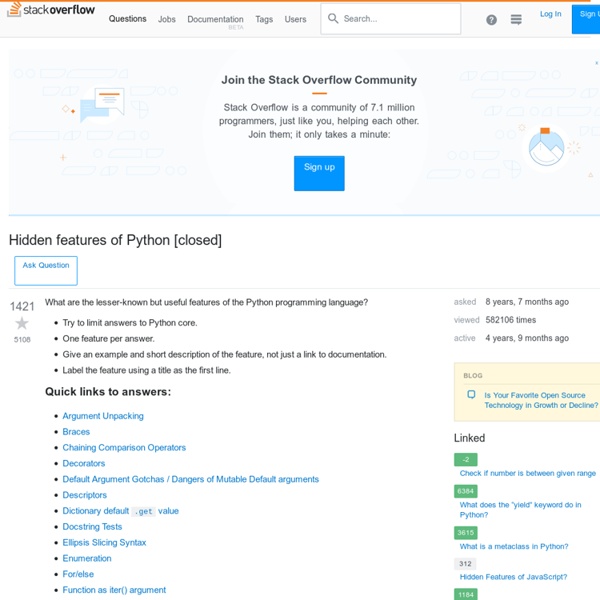600x600 pixels.
Task: Open the Enumeration link
Action: (87, 558)
